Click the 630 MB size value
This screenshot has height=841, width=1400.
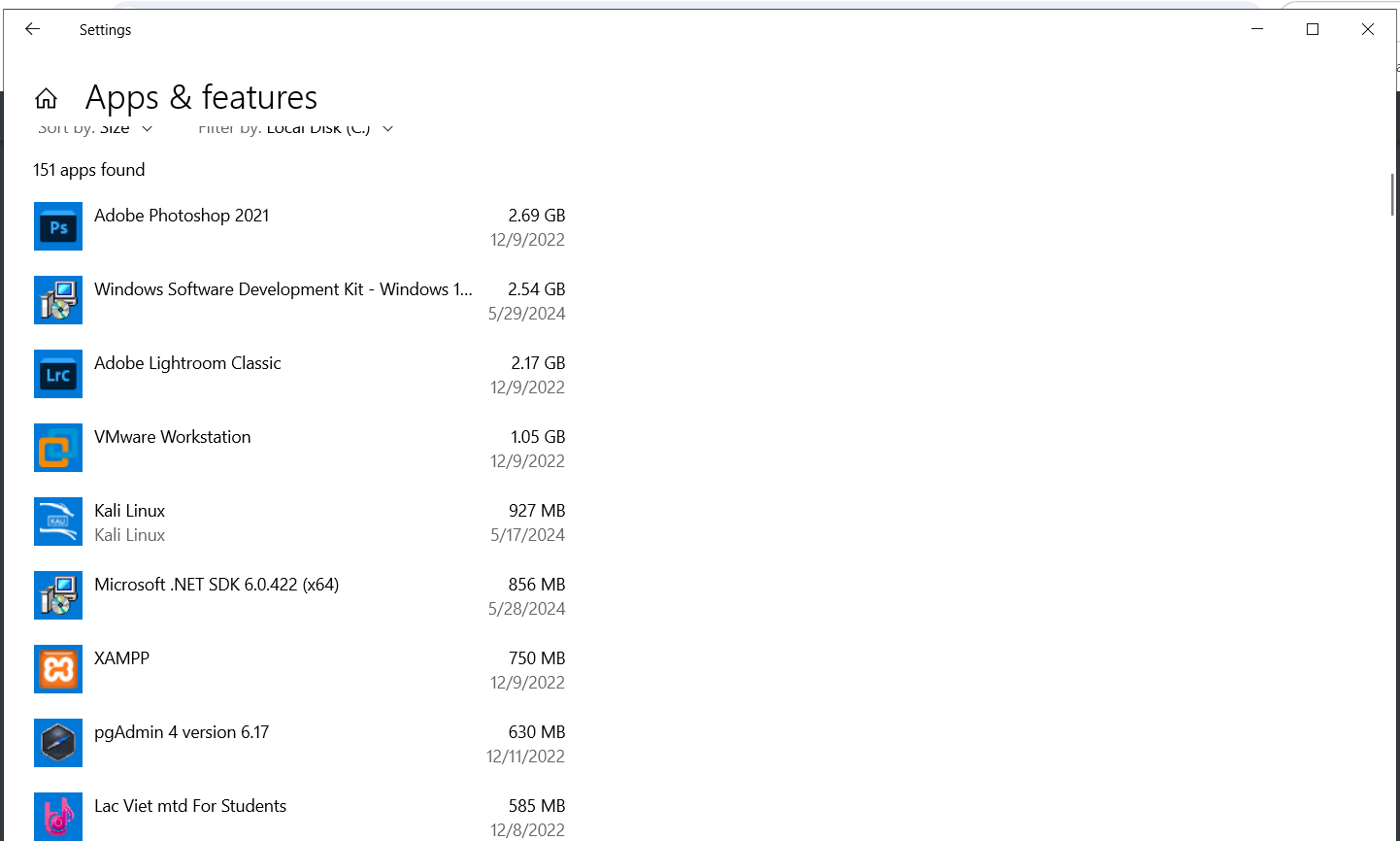pyautogui.click(x=537, y=732)
